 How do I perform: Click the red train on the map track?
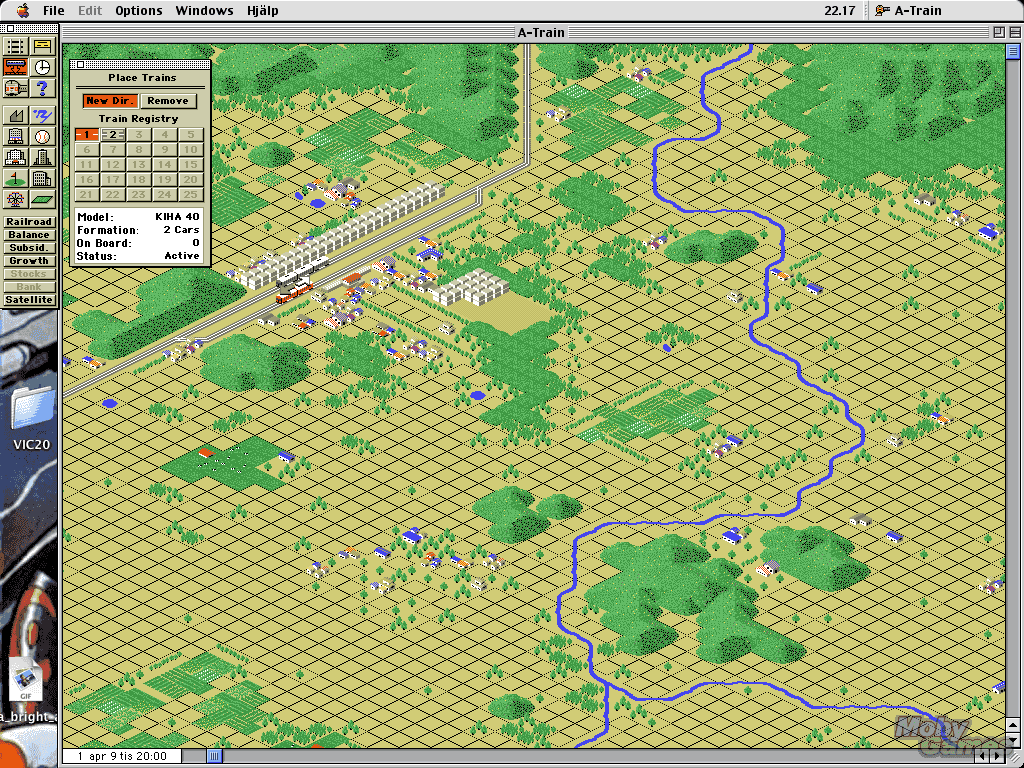pyautogui.click(x=294, y=292)
